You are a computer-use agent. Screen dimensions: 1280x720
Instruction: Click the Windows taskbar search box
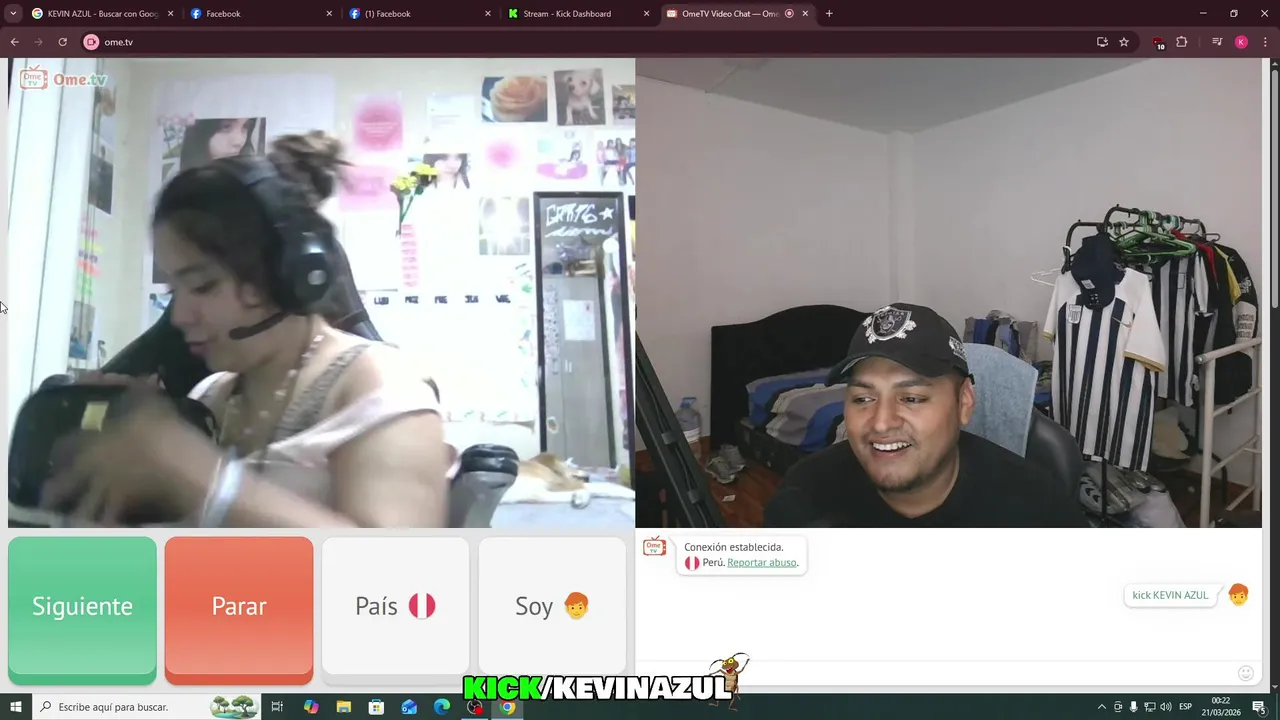tap(148, 707)
